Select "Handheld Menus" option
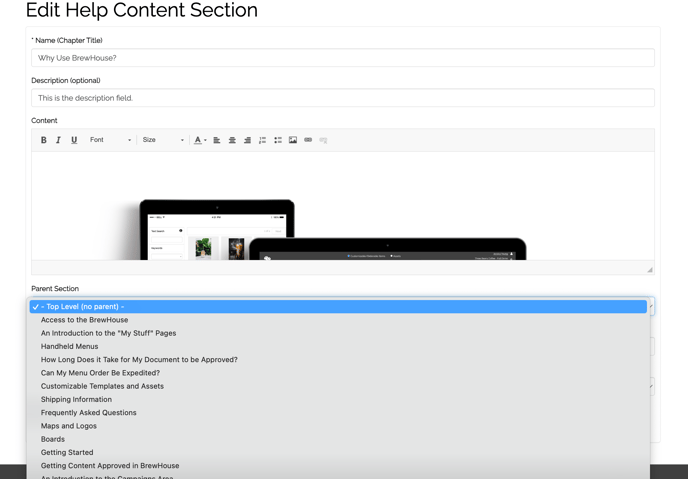 tap(338, 346)
